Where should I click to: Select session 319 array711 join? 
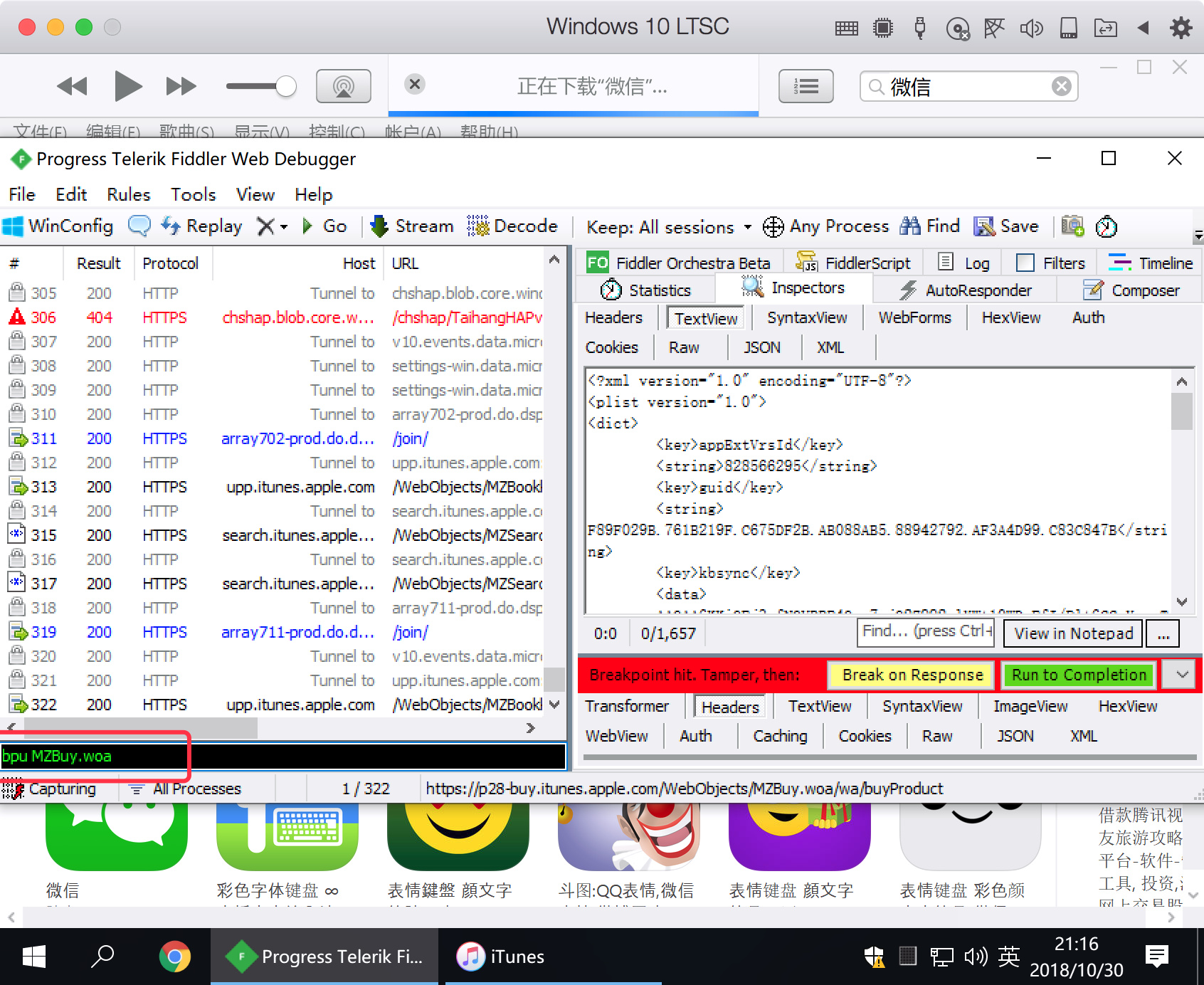click(x=276, y=632)
